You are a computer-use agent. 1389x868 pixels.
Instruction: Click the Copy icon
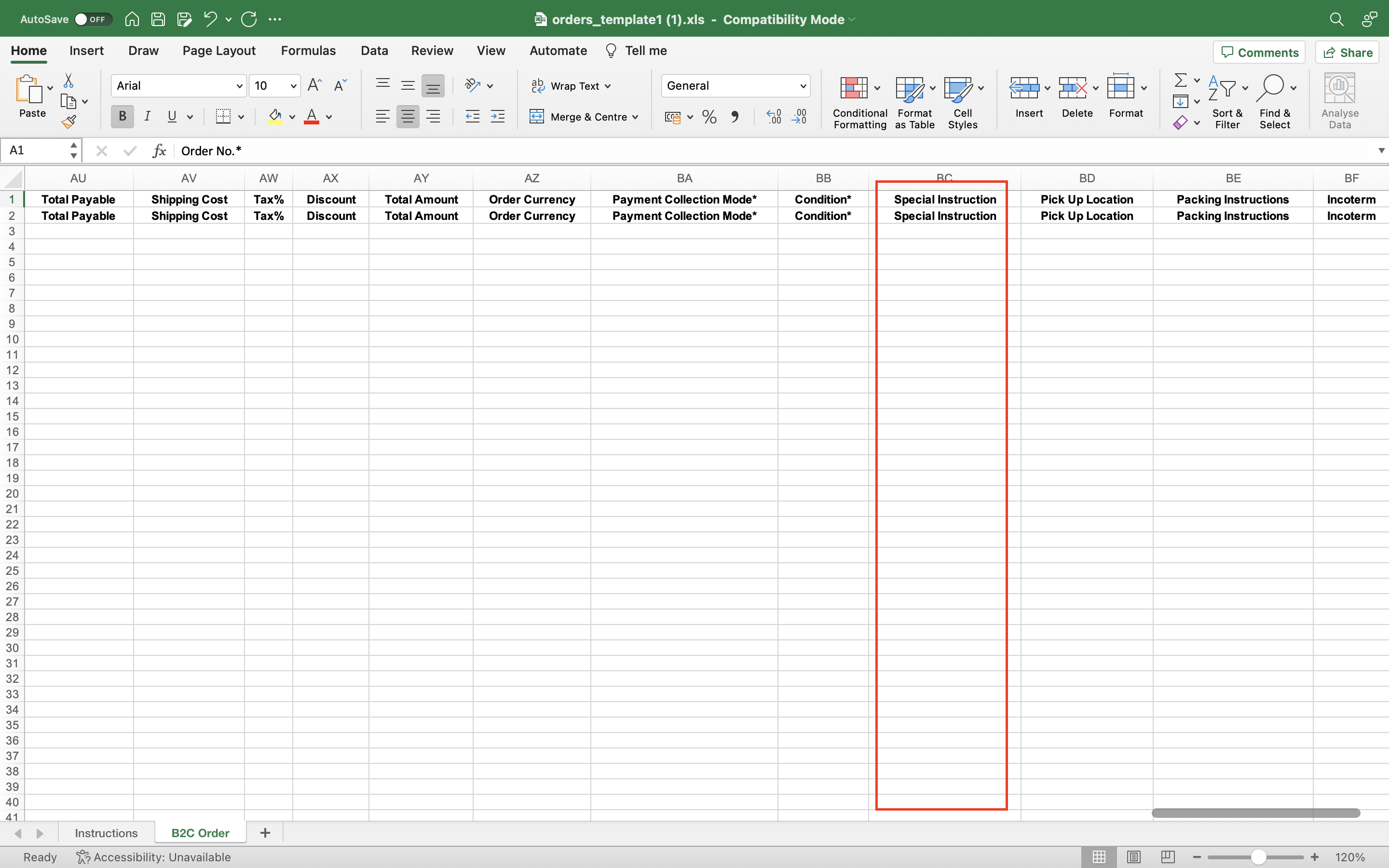[x=68, y=102]
